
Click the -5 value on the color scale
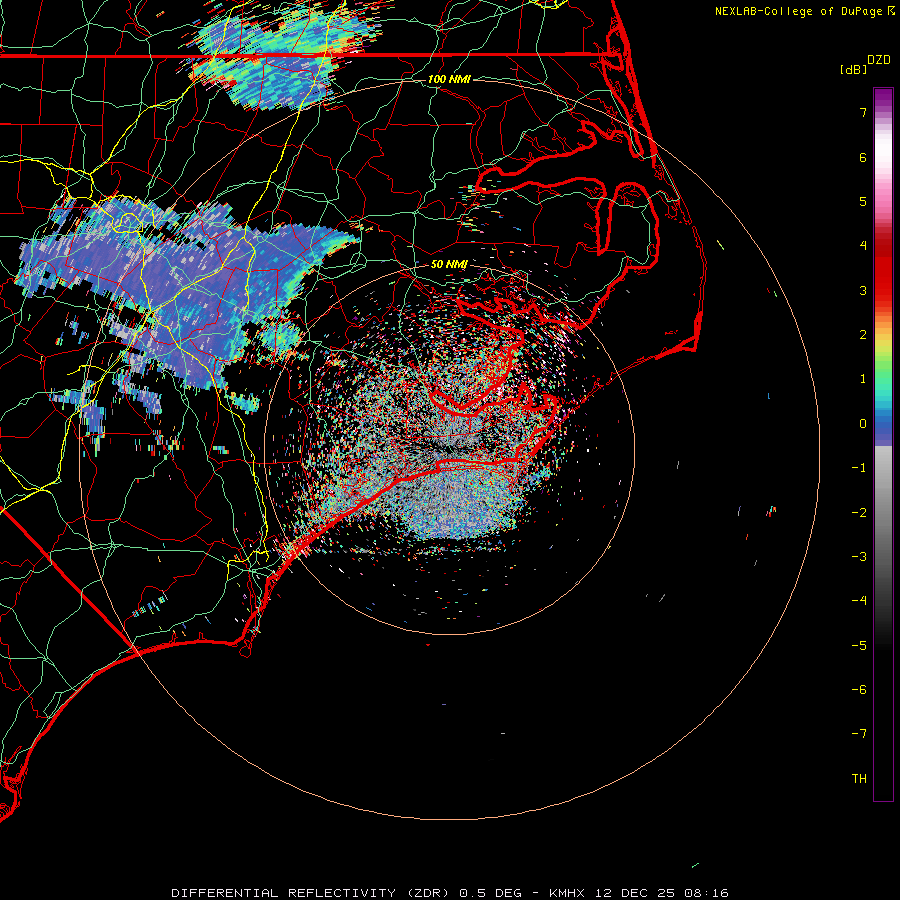click(x=859, y=646)
